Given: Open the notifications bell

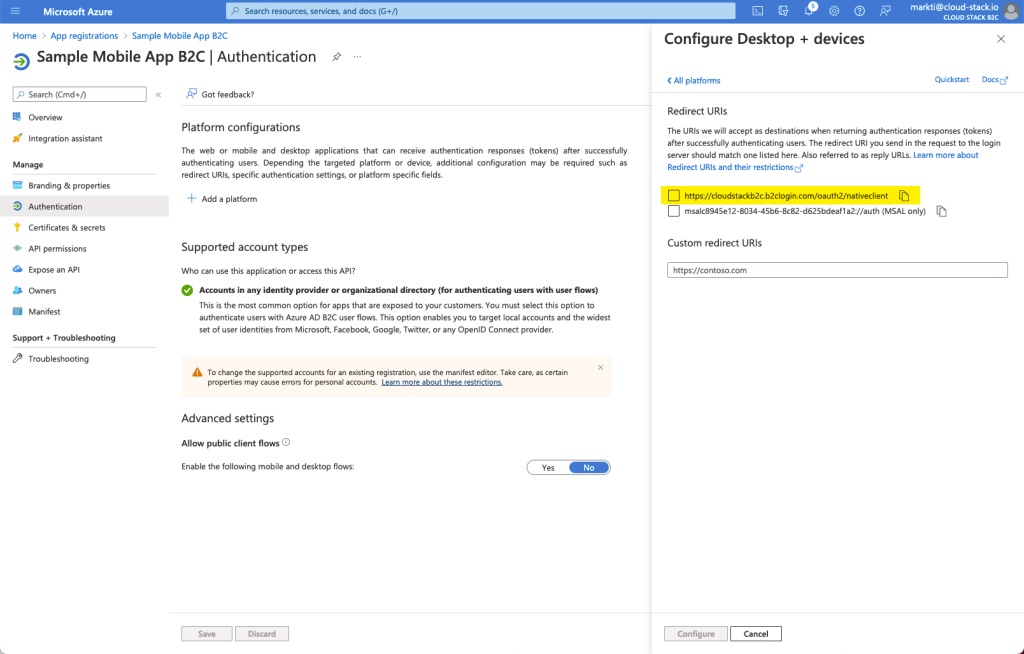Looking at the screenshot, I should pos(809,10).
